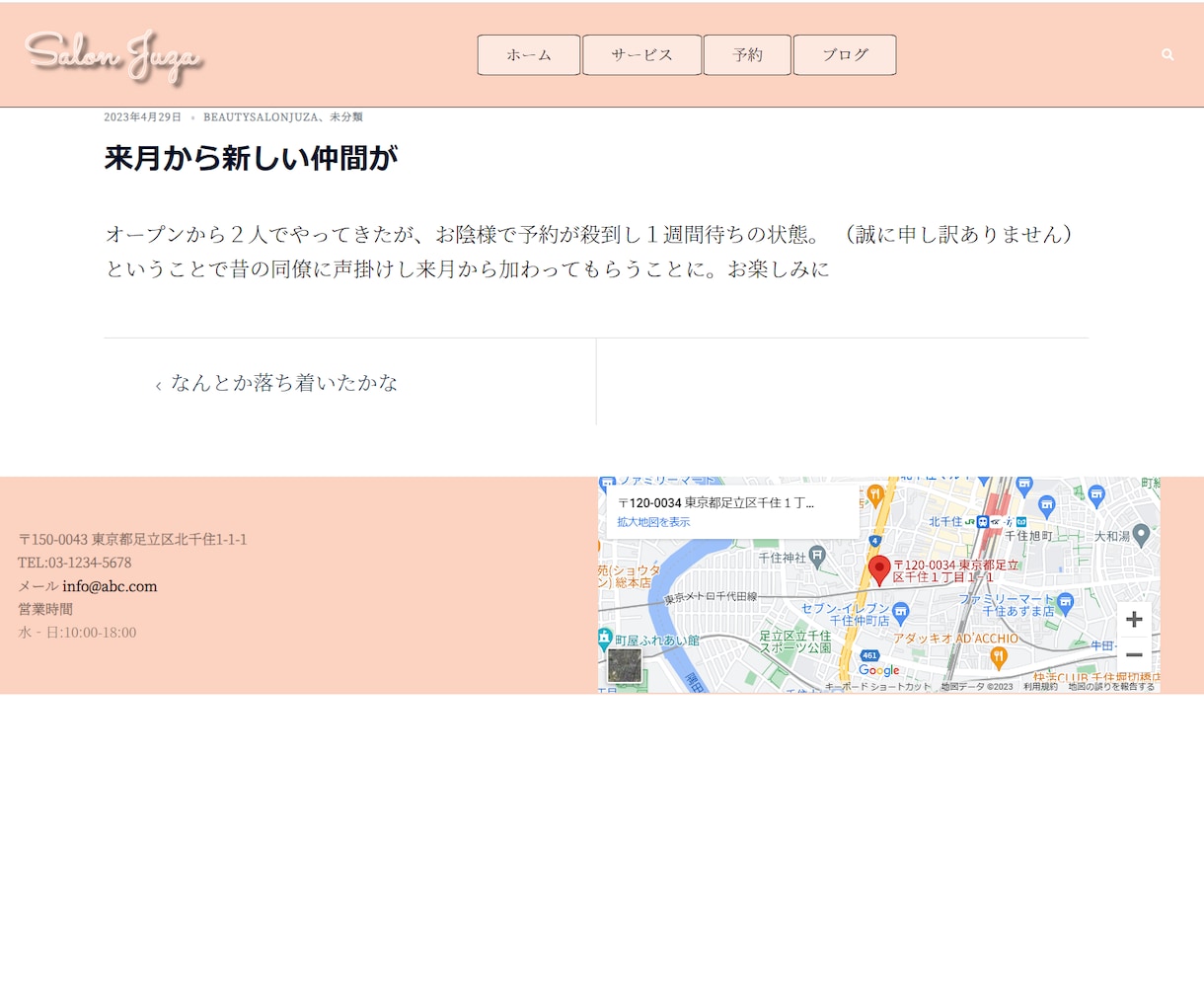The height and width of the screenshot is (981, 1204).
Task: Open the BEAUTYSALONJUZA author link
Action: click(261, 117)
